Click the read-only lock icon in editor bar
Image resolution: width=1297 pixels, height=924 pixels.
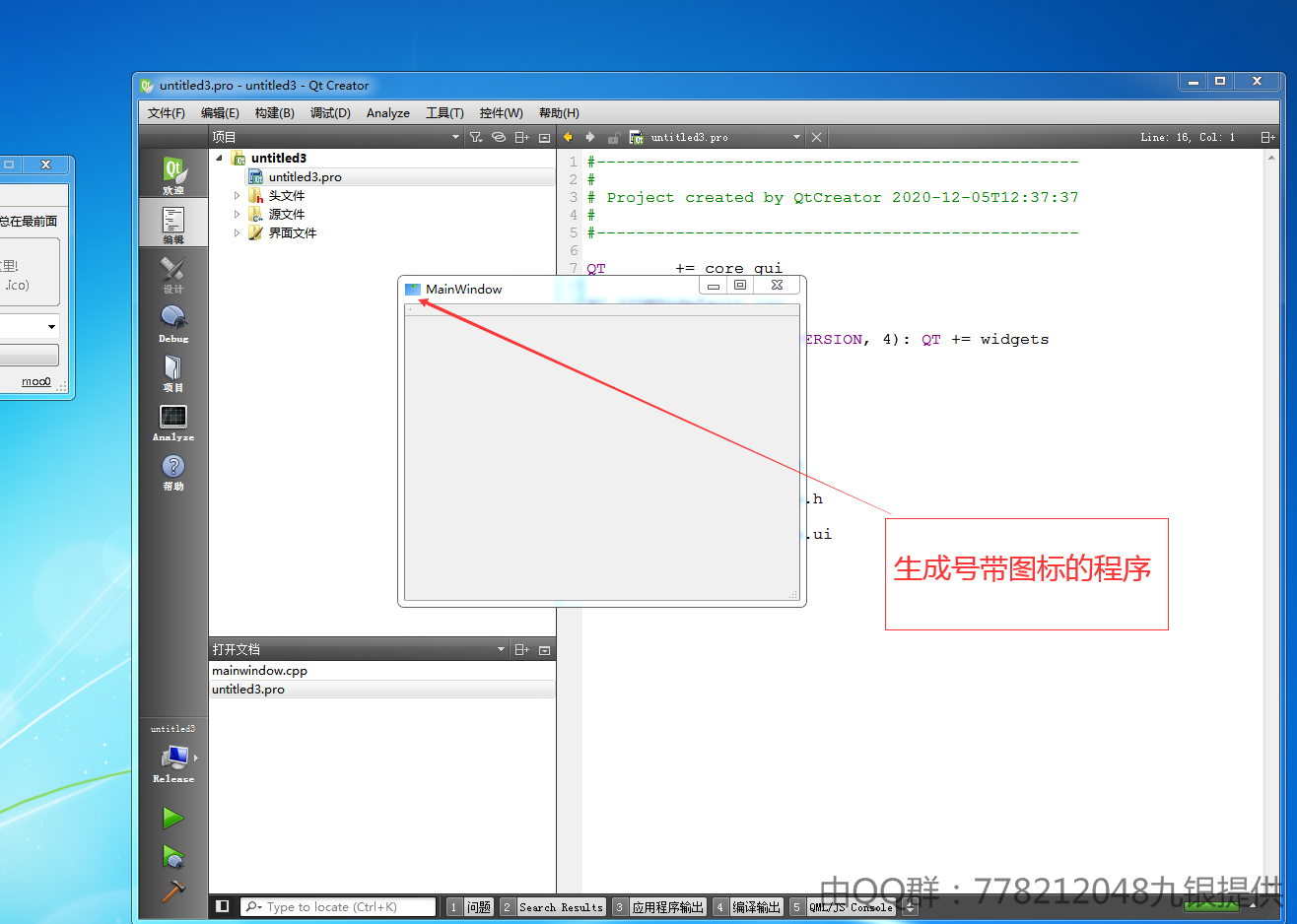coord(613,137)
